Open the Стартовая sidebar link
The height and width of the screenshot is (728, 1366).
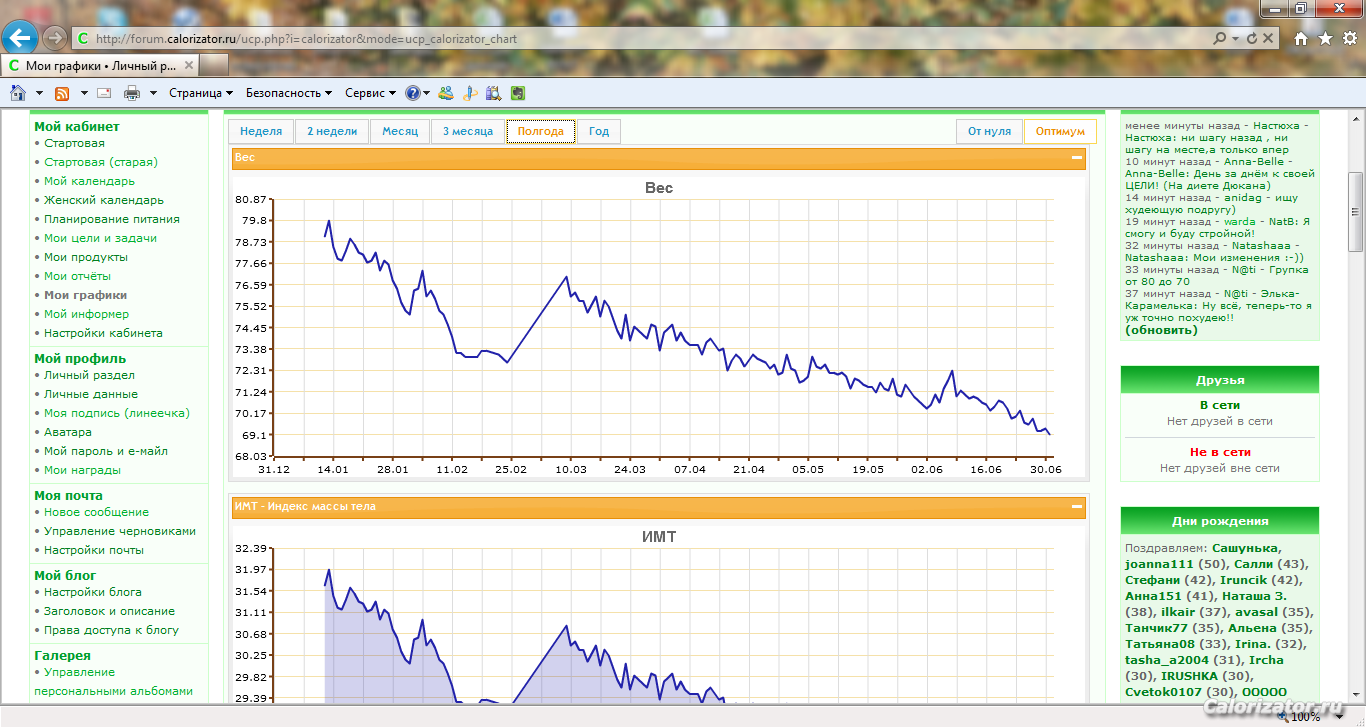coord(74,143)
